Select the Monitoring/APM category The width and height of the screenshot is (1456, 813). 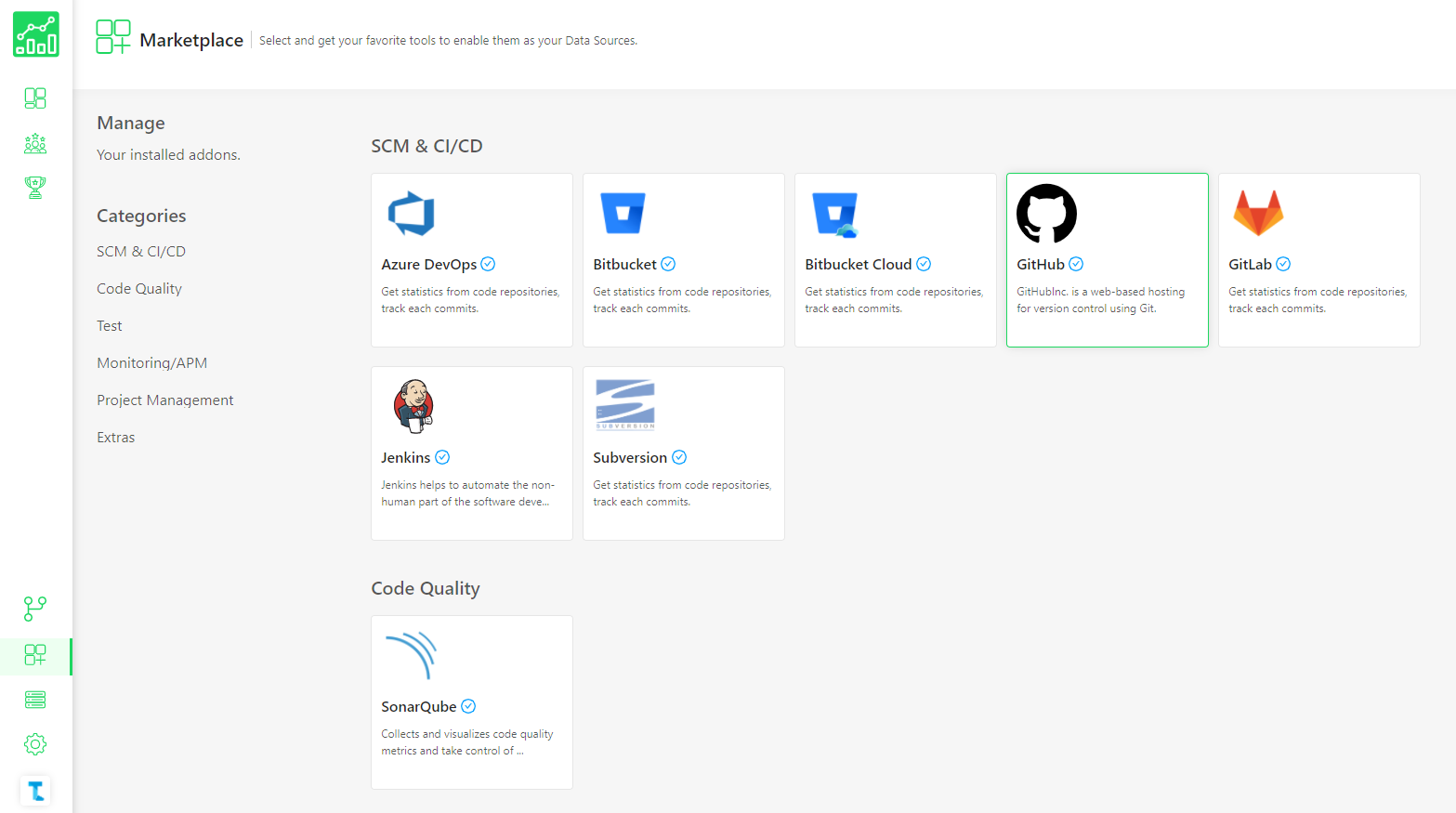click(152, 363)
